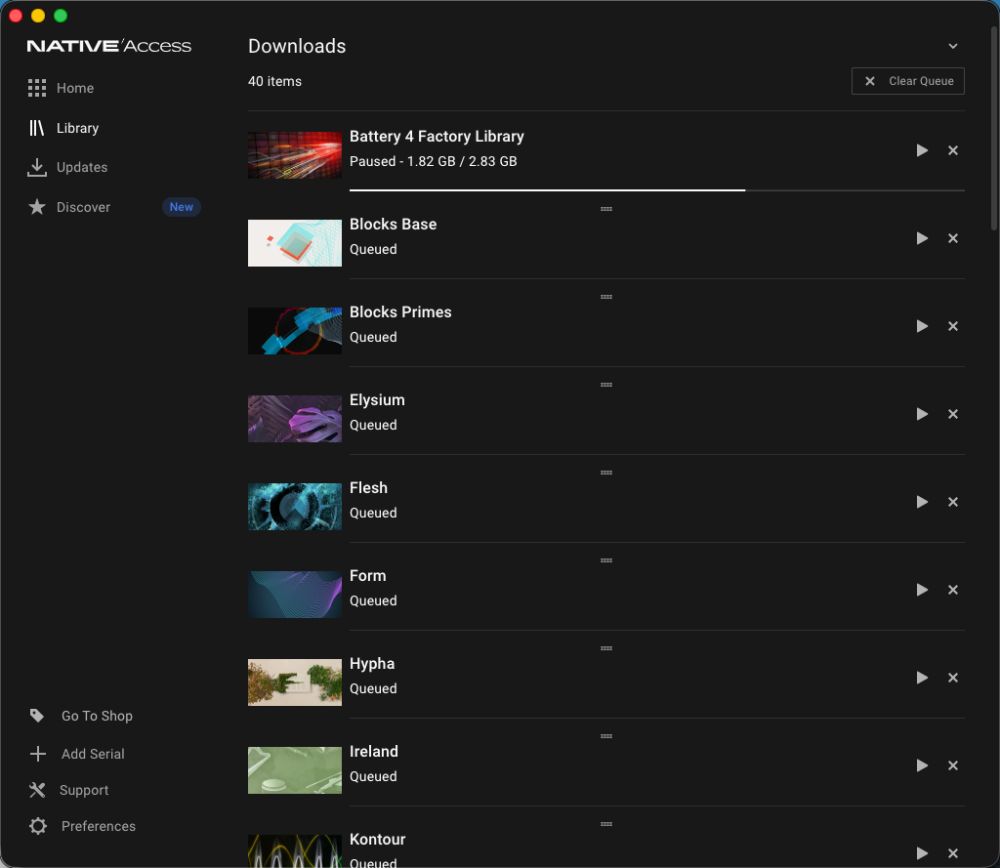The image size is (1000, 868).
Task: Start downloading the Flesh item
Action: [922, 503]
